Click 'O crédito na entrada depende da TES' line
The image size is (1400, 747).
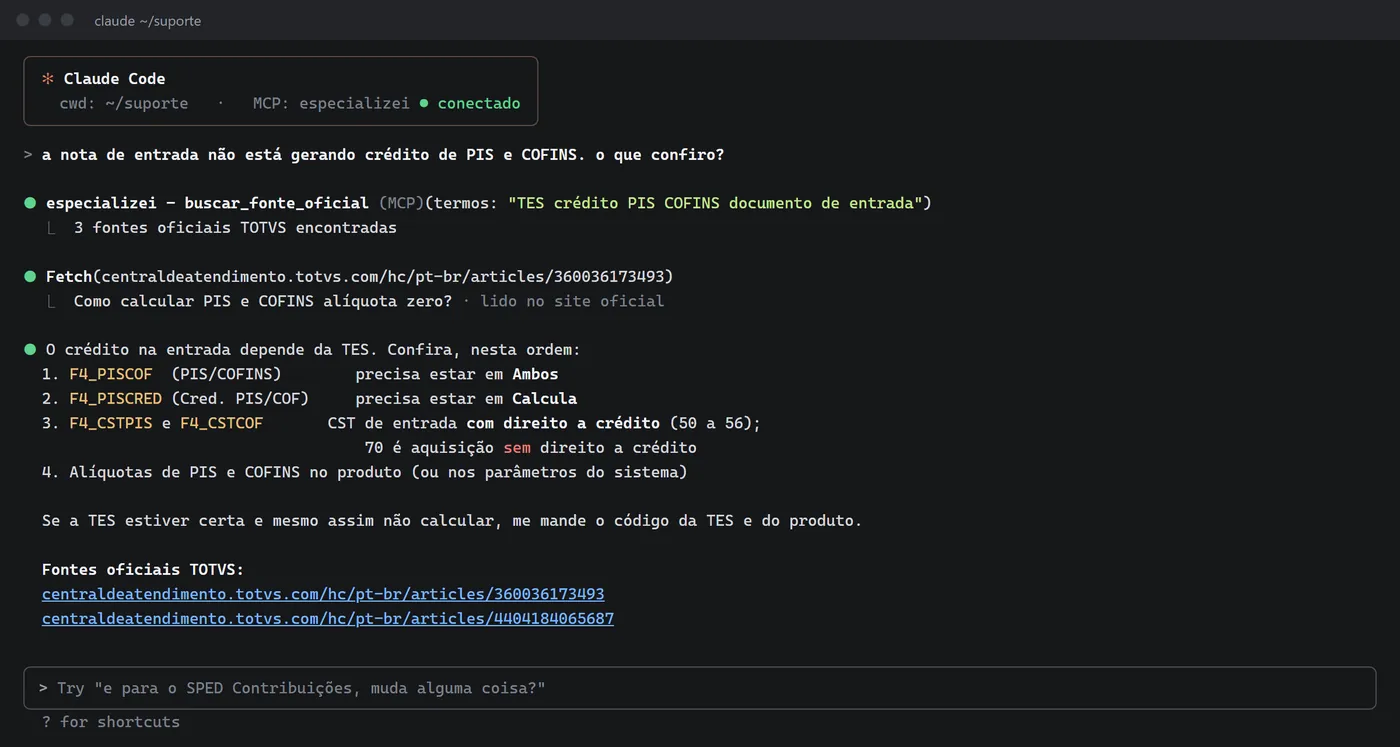(x=313, y=350)
